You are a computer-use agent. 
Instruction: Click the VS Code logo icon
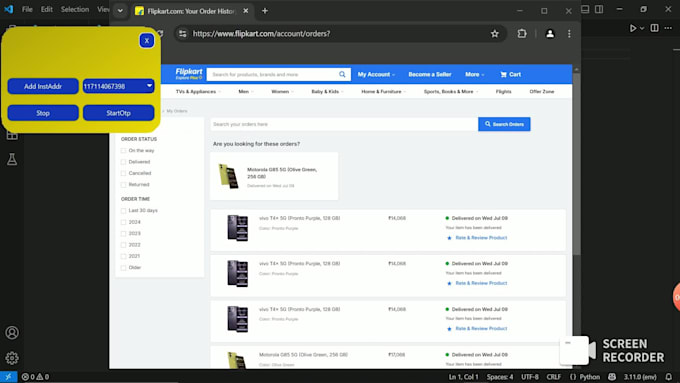(9, 9)
